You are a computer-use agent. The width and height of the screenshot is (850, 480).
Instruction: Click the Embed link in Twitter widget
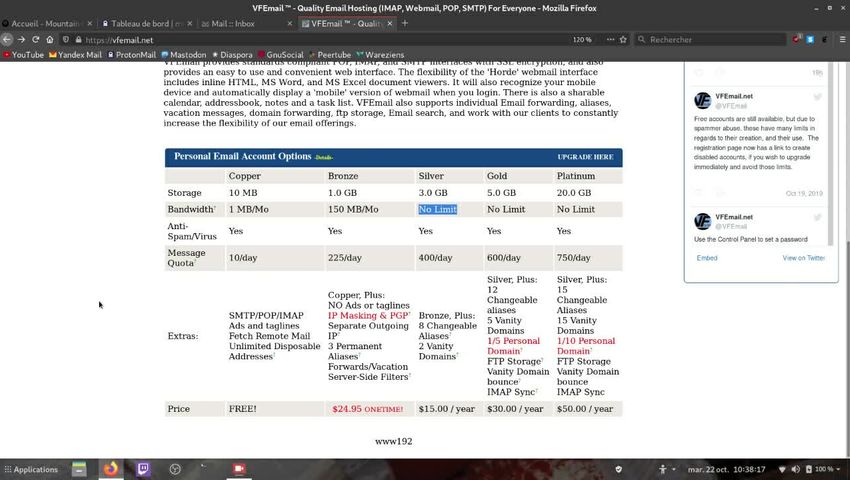pyautogui.click(x=707, y=258)
